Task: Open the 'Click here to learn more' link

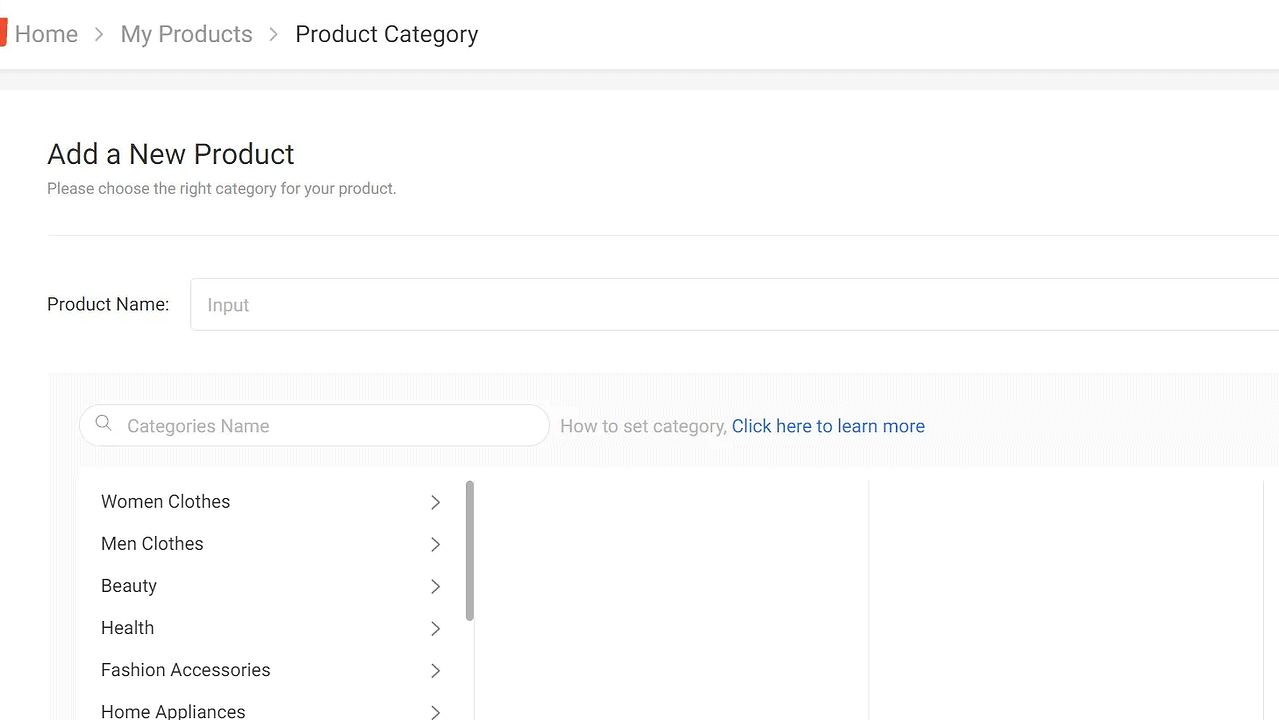Action: [x=828, y=426]
